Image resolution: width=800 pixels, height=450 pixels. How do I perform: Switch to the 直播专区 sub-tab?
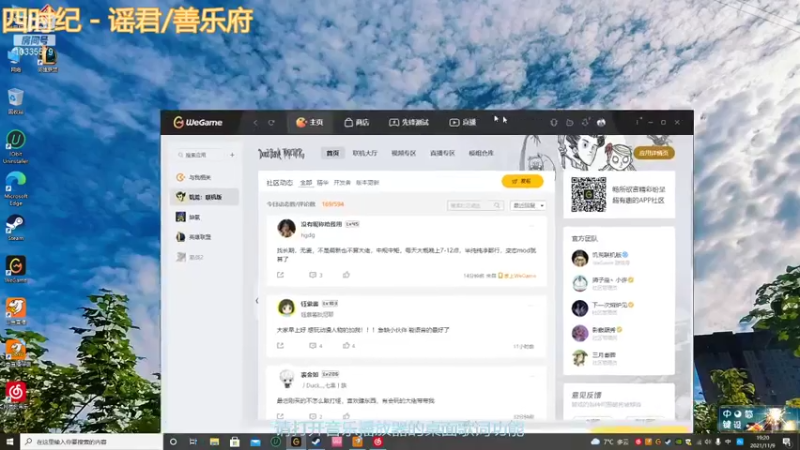coord(442,153)
